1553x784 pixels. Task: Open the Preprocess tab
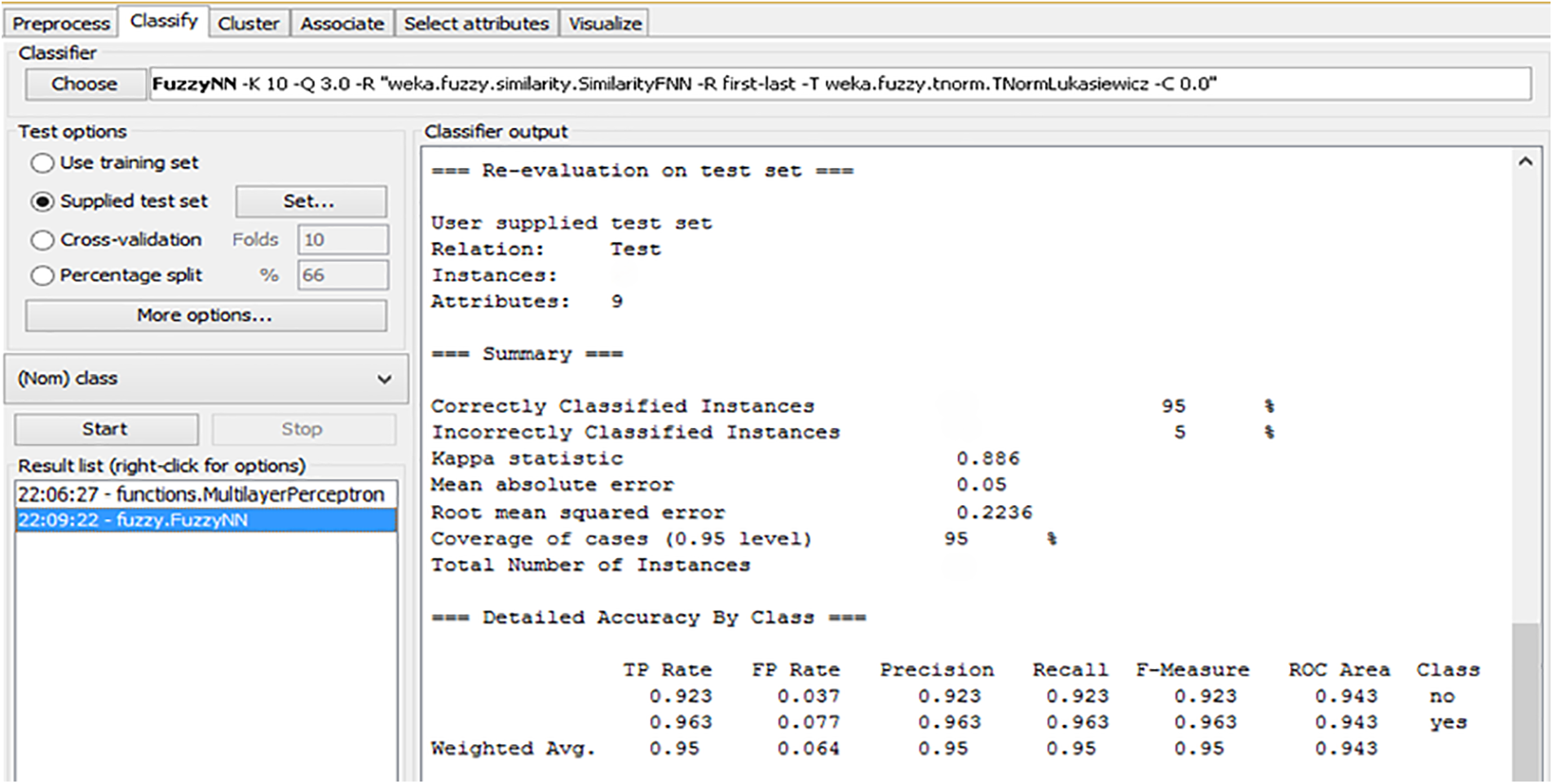pos(61,24)
